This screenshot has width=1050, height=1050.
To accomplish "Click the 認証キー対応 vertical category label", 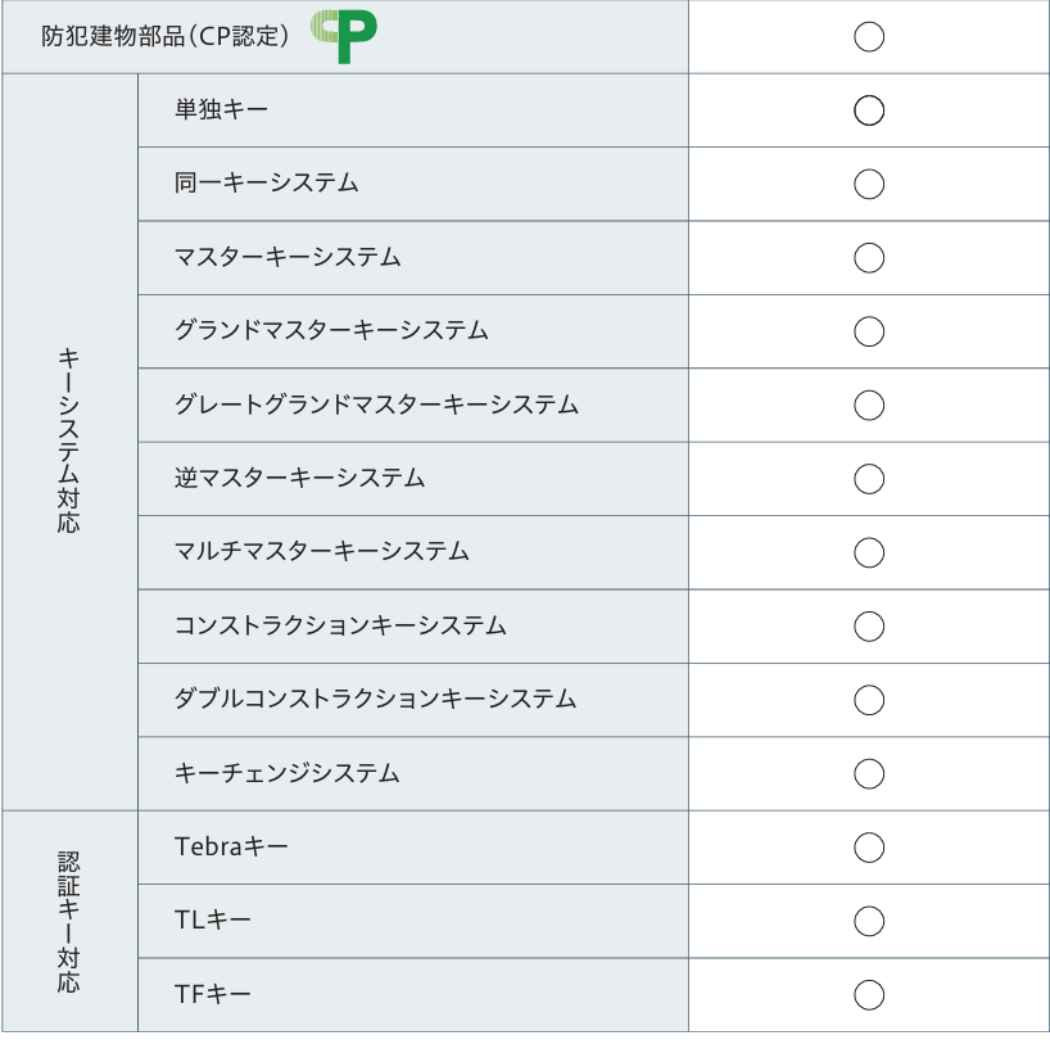I will coord(69,921).
